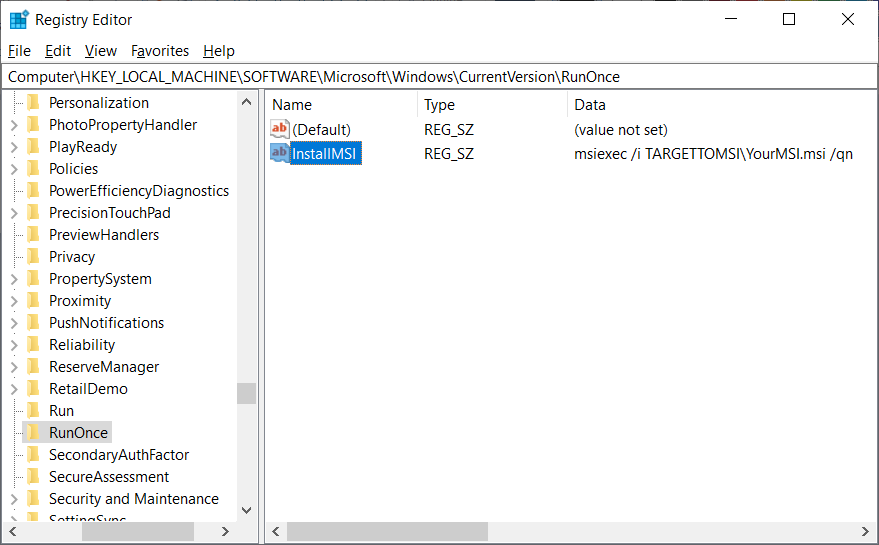Click the PropertySystem folder icon

pos(34,279)
